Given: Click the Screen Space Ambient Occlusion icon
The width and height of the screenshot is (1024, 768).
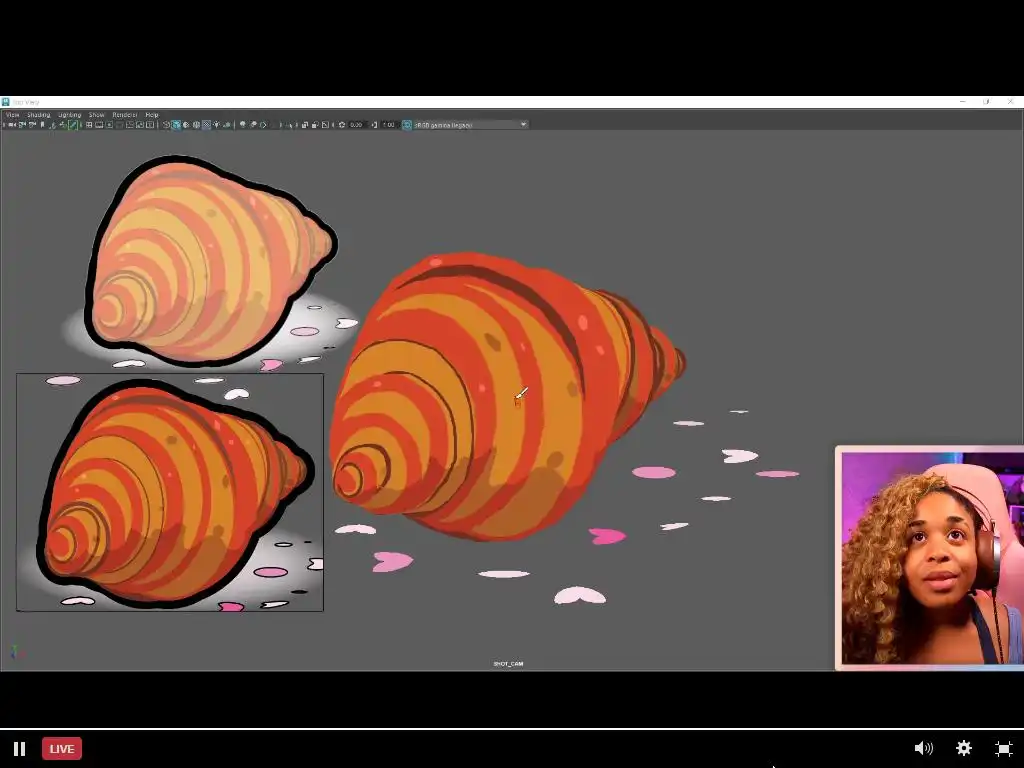Looking at the screenshot, I should click(243, 125).
